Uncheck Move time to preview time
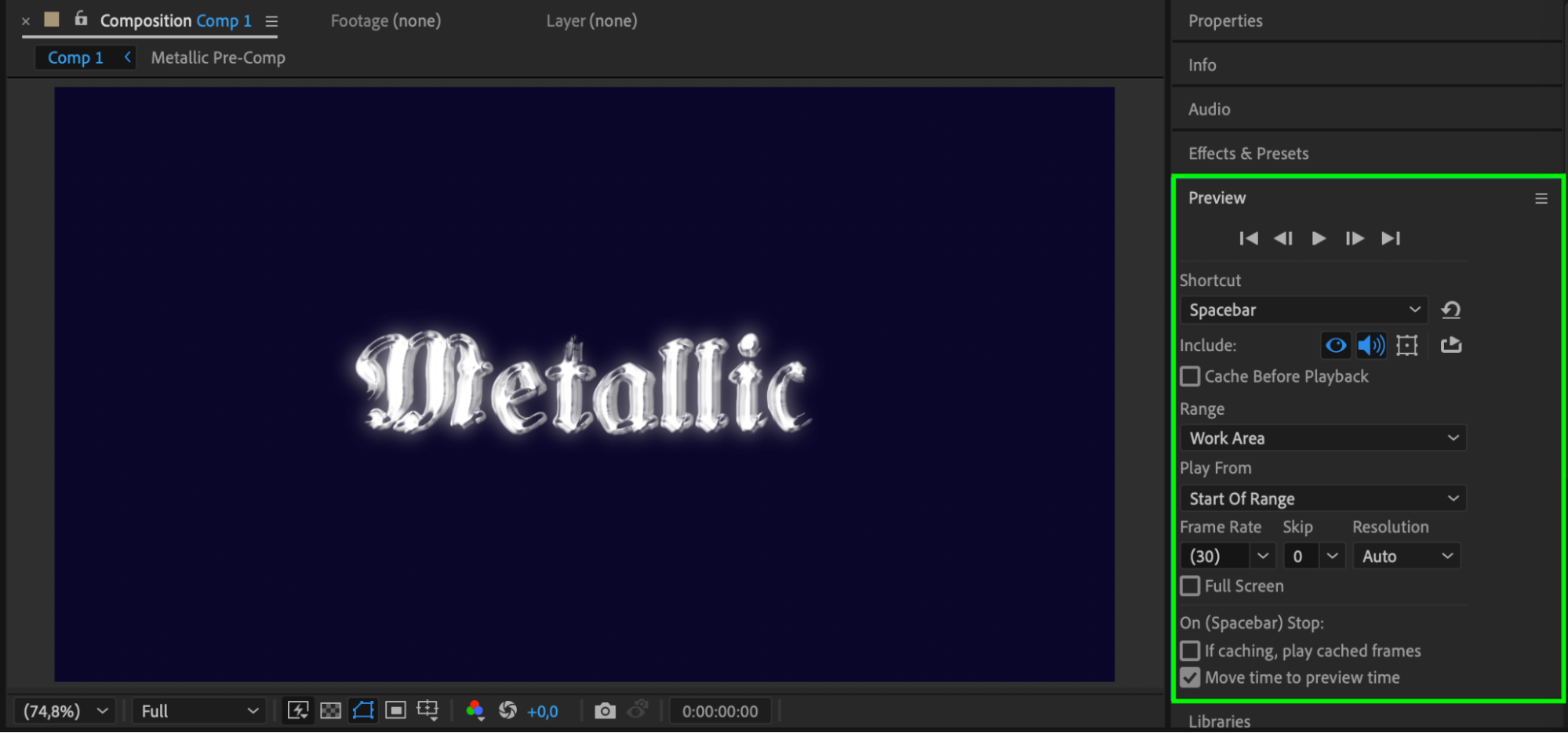This screenshot has width=1568, height=733. pos(1191,678)
